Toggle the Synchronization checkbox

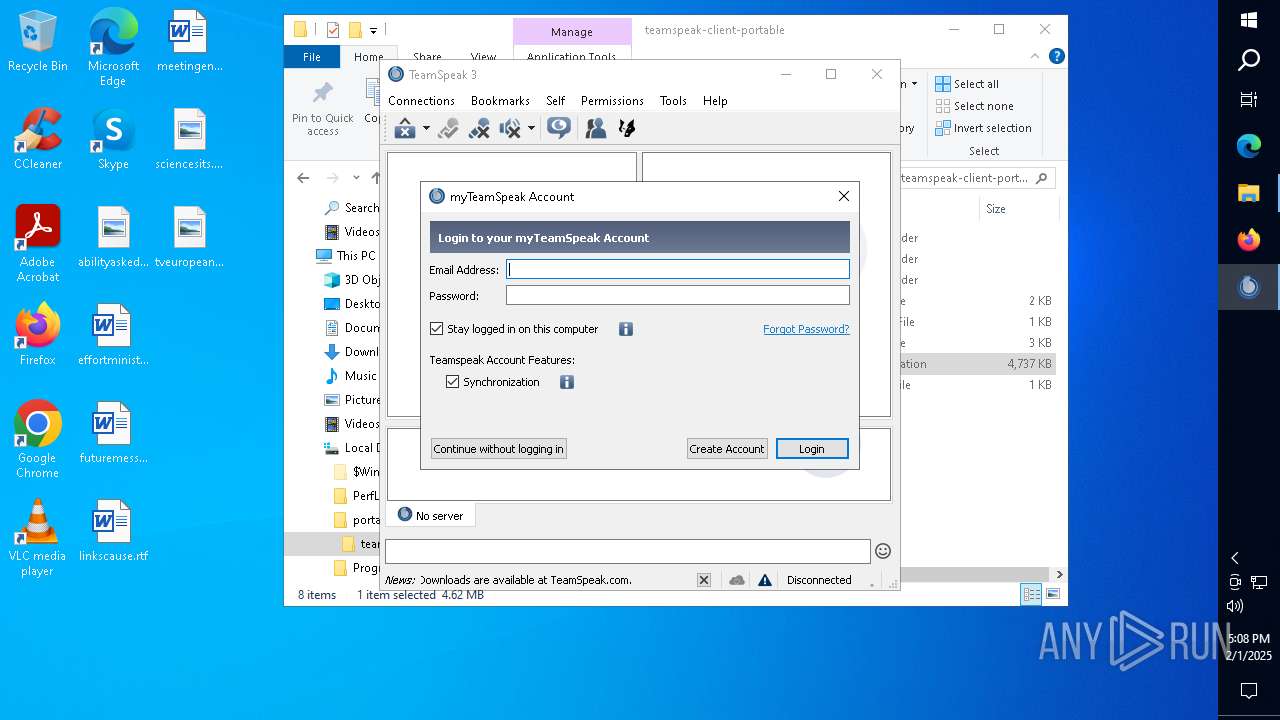coord(452,382)
